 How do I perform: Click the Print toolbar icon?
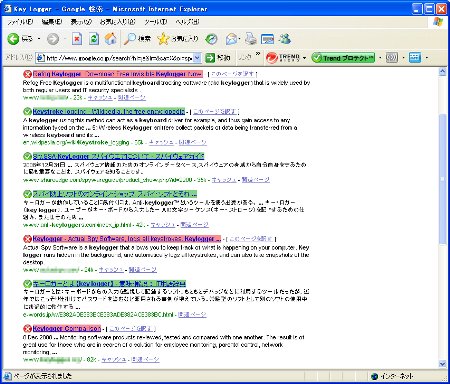coord(250,39)
